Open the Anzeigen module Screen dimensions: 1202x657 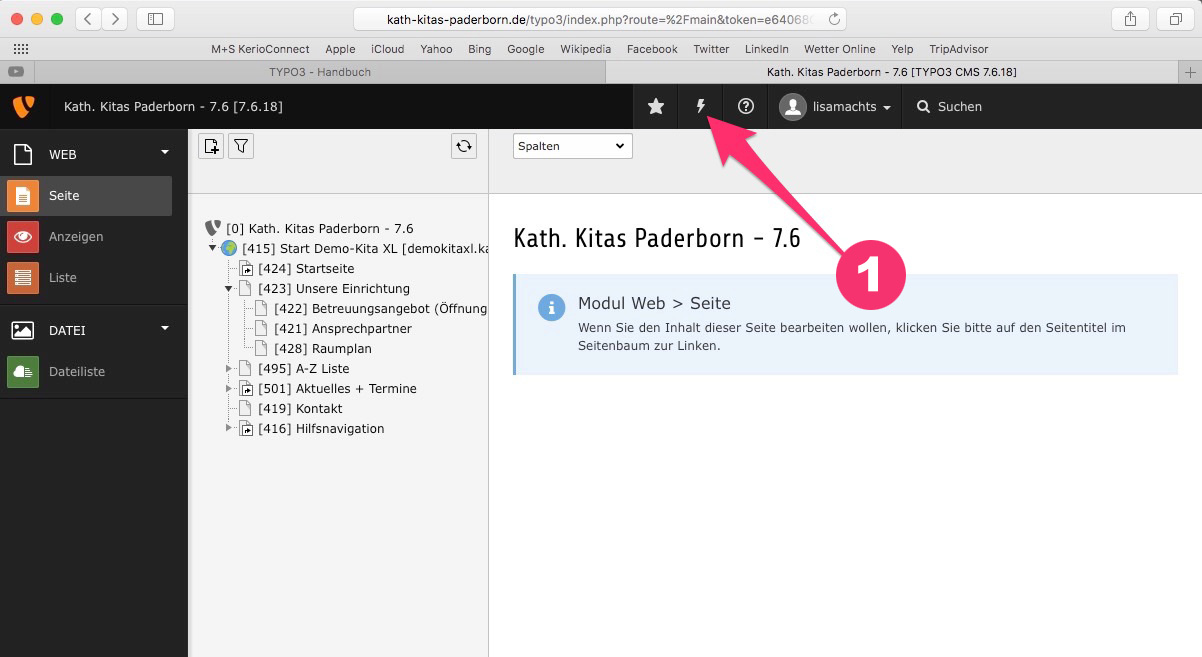pos(75,237)
